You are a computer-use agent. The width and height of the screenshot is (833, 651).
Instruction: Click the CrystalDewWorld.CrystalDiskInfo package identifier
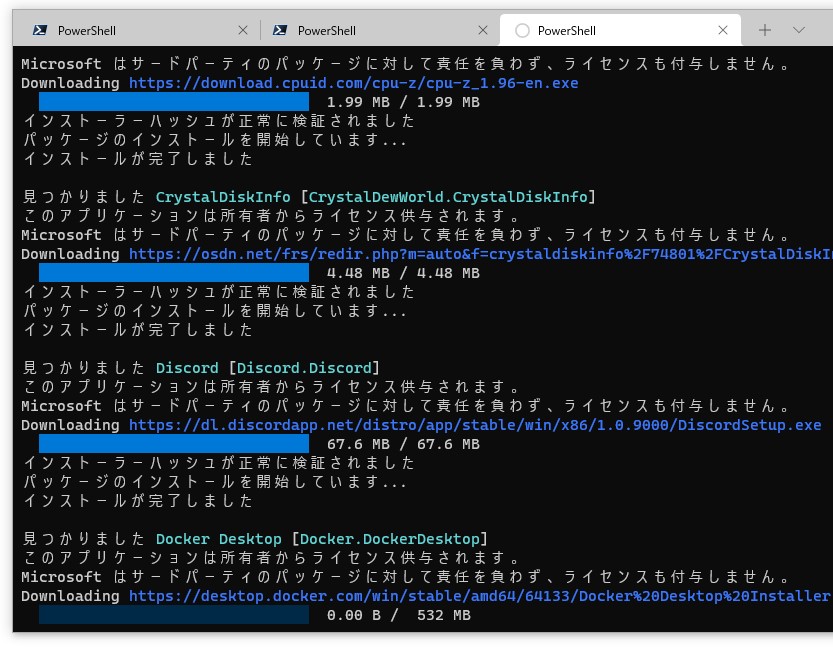pyautogui.click(x=430, y=197)
